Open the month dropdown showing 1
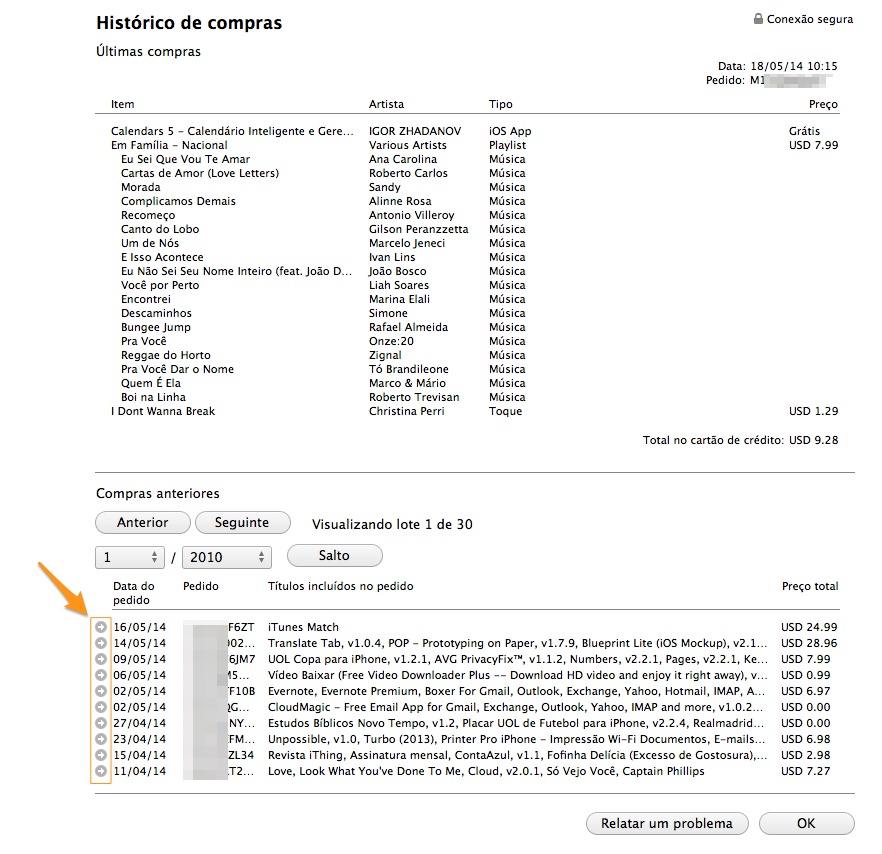 [x=129, y=557]
